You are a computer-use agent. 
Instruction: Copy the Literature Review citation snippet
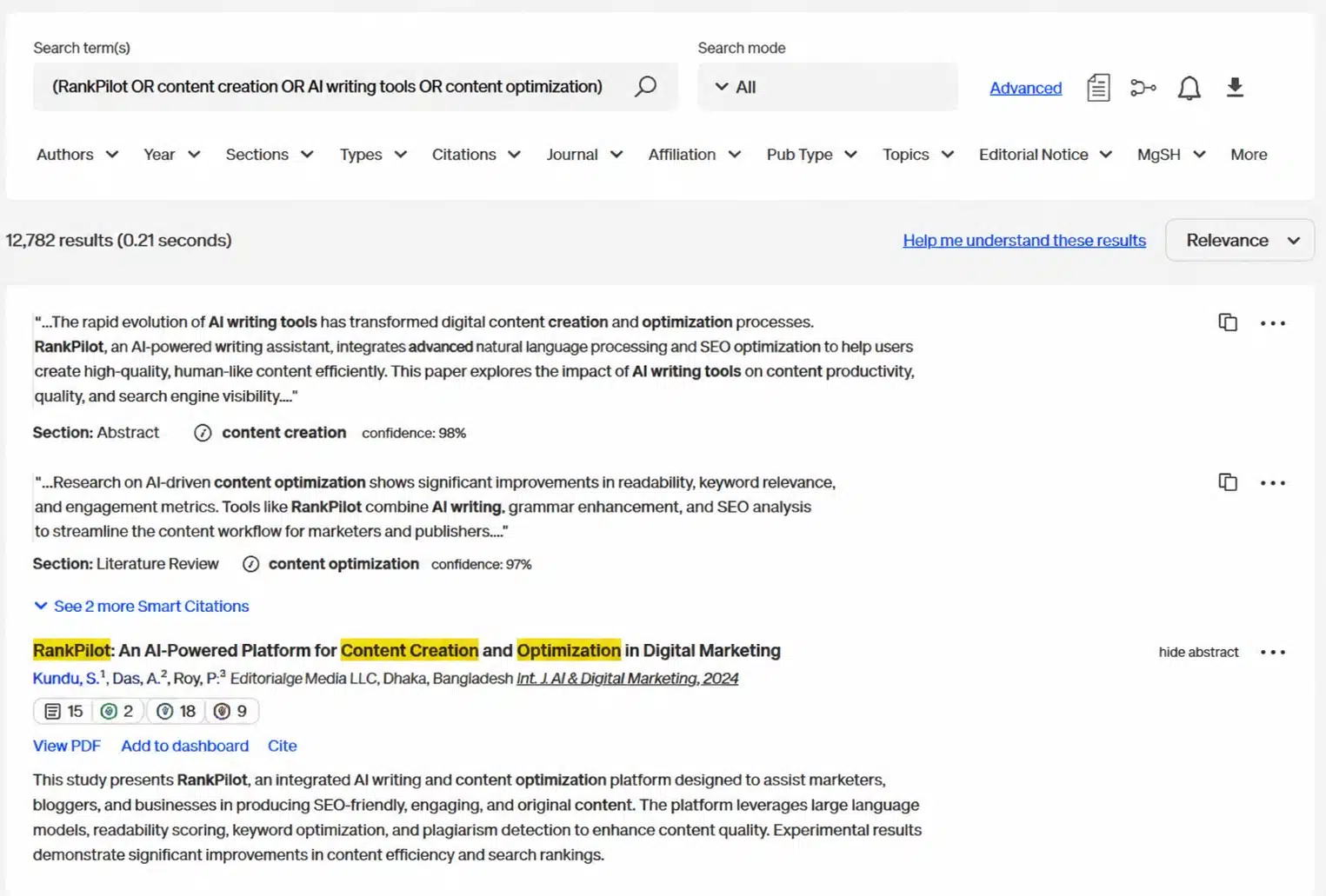(x=1227, y=482)
